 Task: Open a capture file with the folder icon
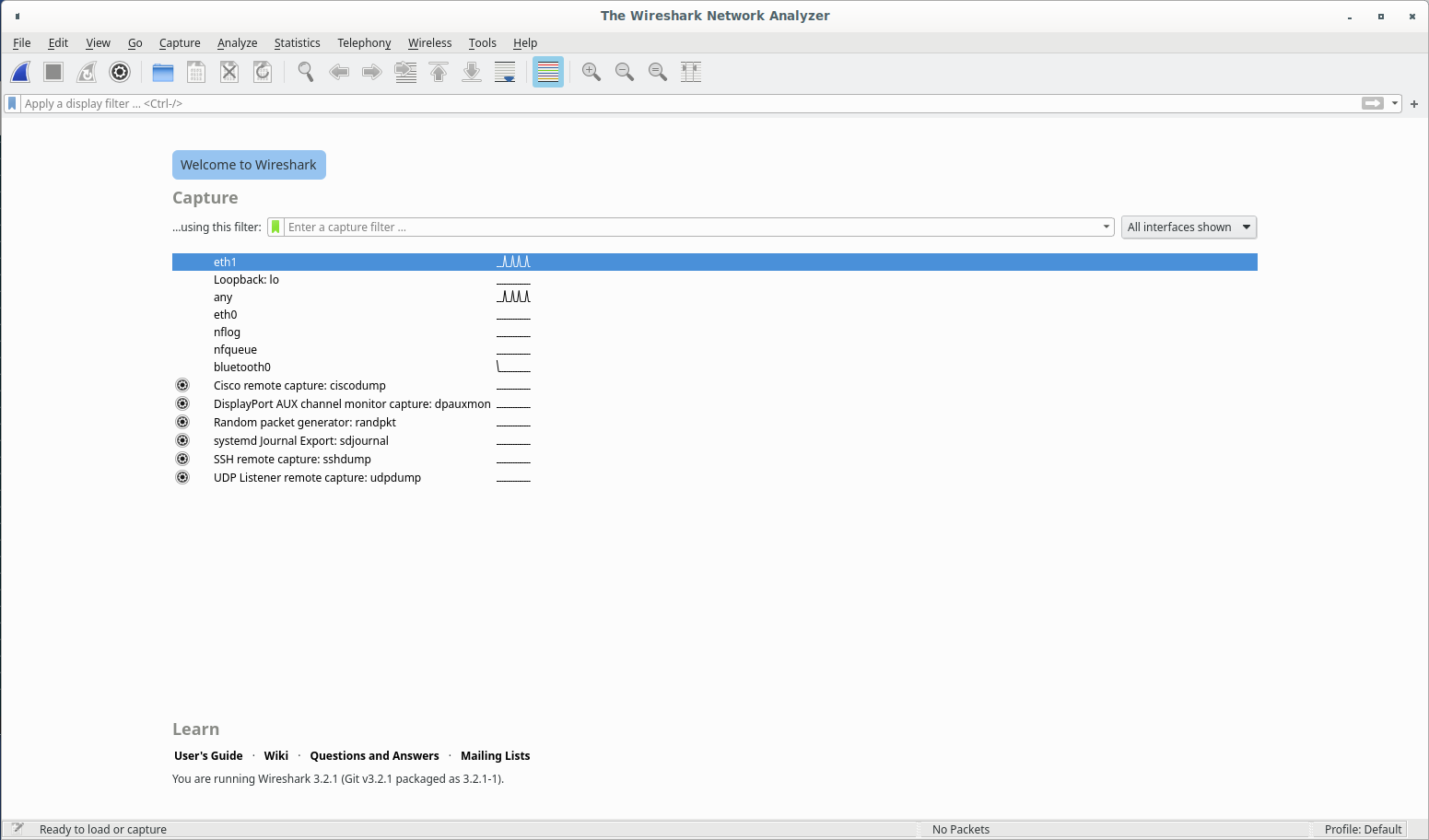click(163, 72)
